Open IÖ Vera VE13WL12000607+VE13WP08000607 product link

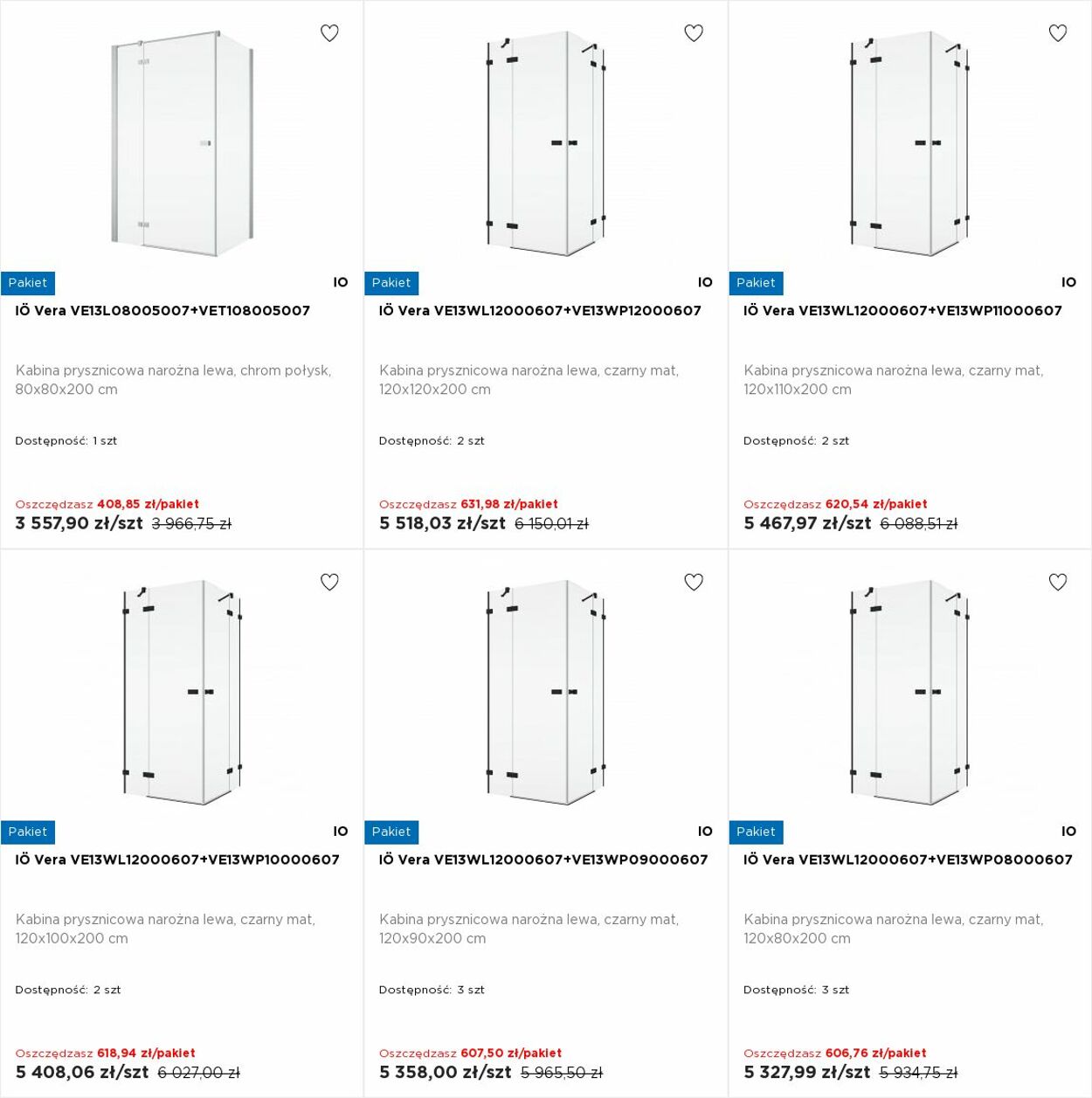coord(908,860)
